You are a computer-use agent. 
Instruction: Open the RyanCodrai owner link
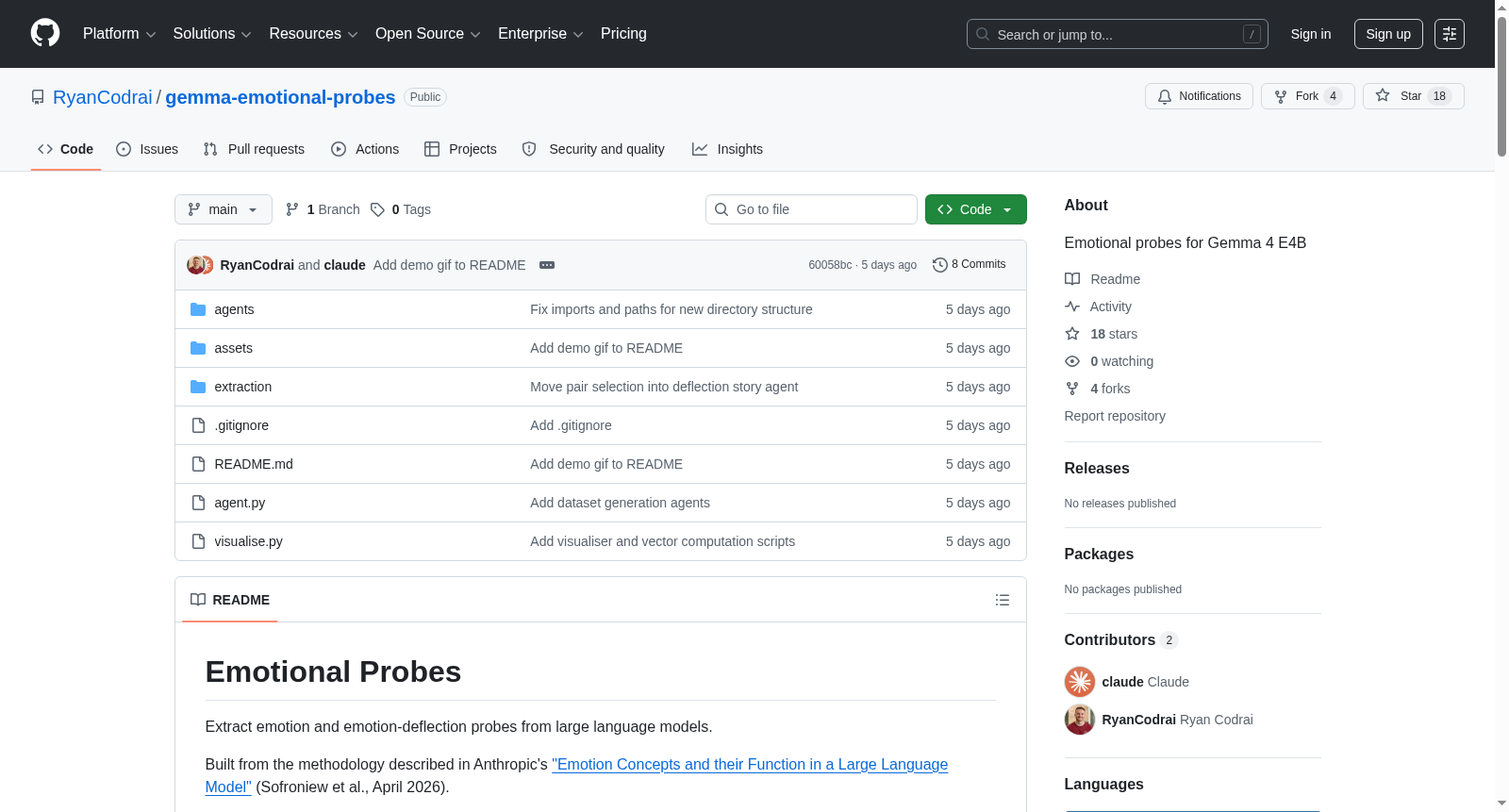(103, 97)
